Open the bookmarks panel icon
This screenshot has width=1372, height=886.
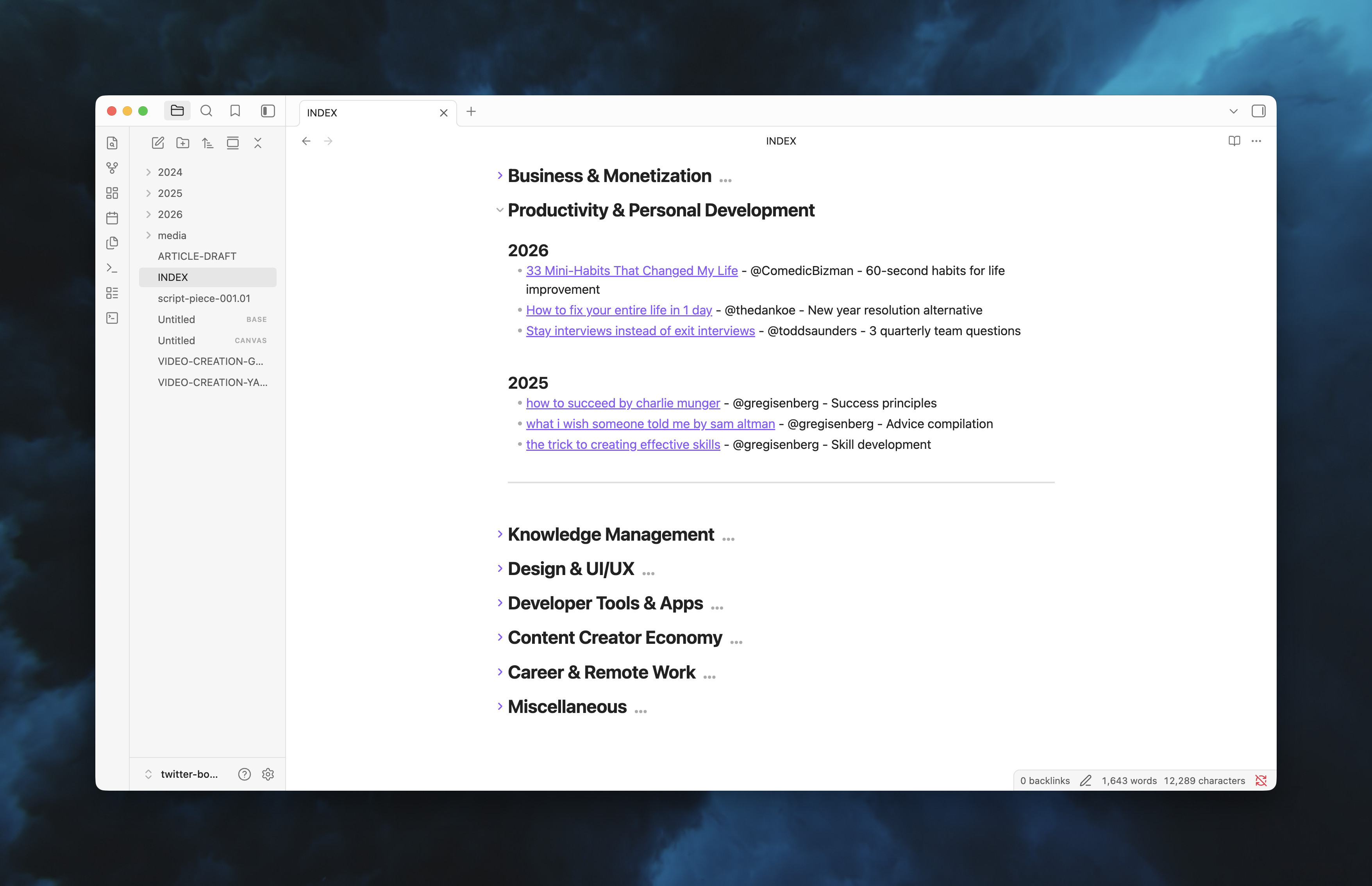point(235,111)
